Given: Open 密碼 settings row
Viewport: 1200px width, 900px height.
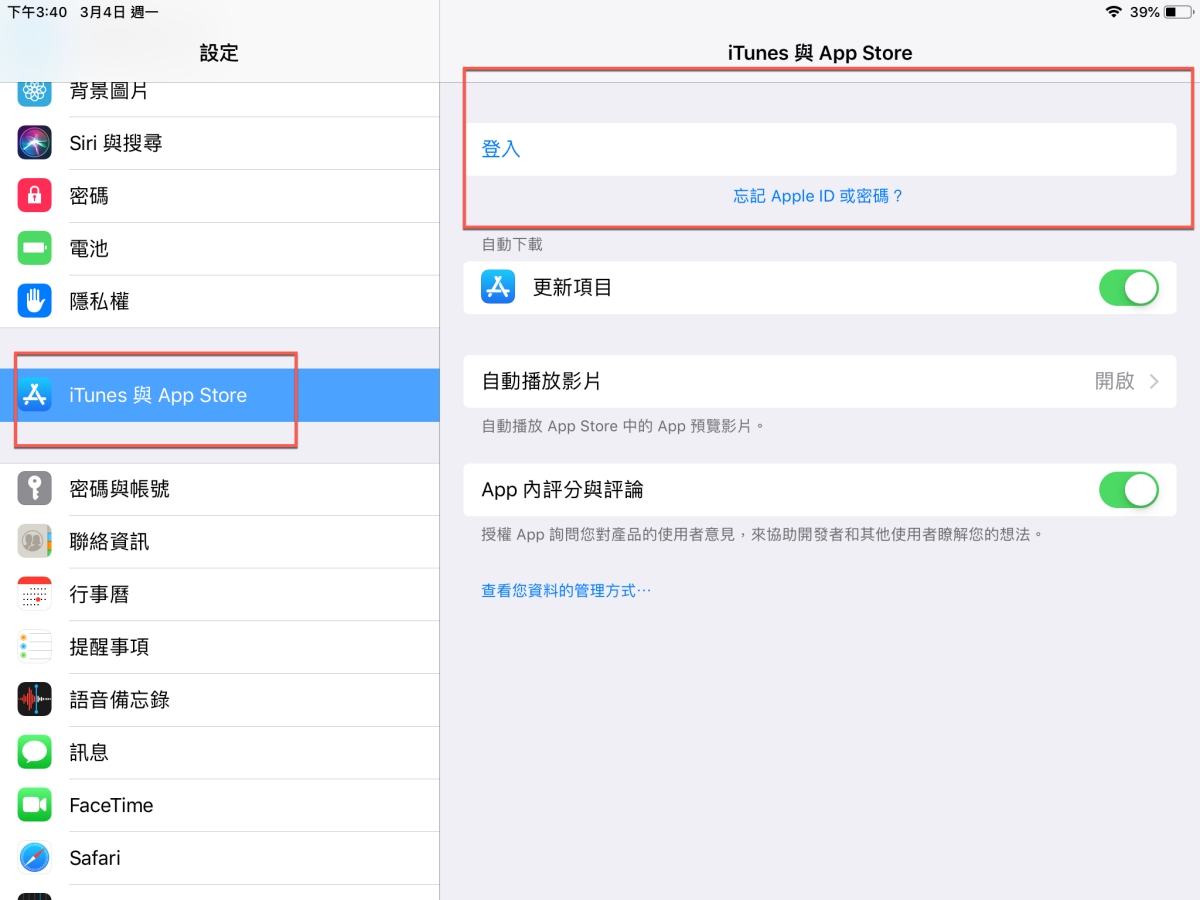Looking at the screenshot, I should 220,196.
